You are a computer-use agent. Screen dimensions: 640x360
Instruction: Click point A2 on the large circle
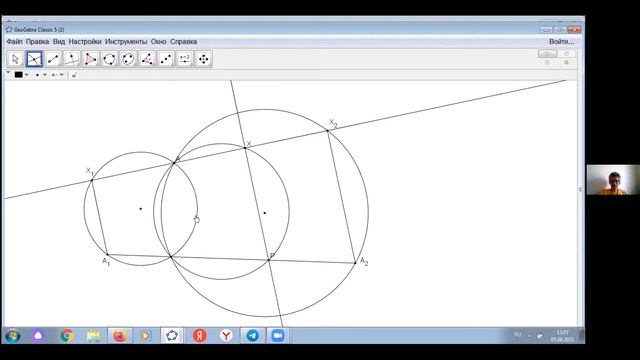point(355,263)
